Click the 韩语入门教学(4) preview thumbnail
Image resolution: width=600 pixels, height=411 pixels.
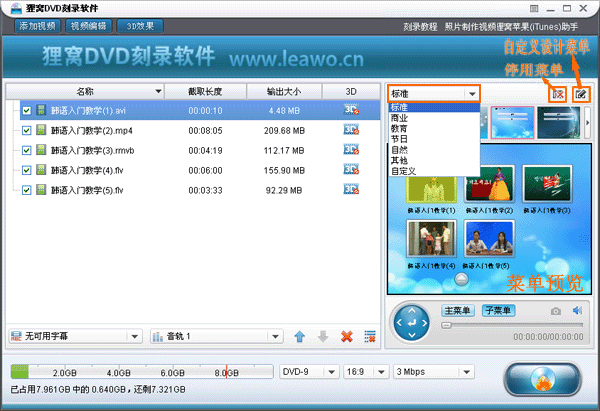click(x=432, y=238)
